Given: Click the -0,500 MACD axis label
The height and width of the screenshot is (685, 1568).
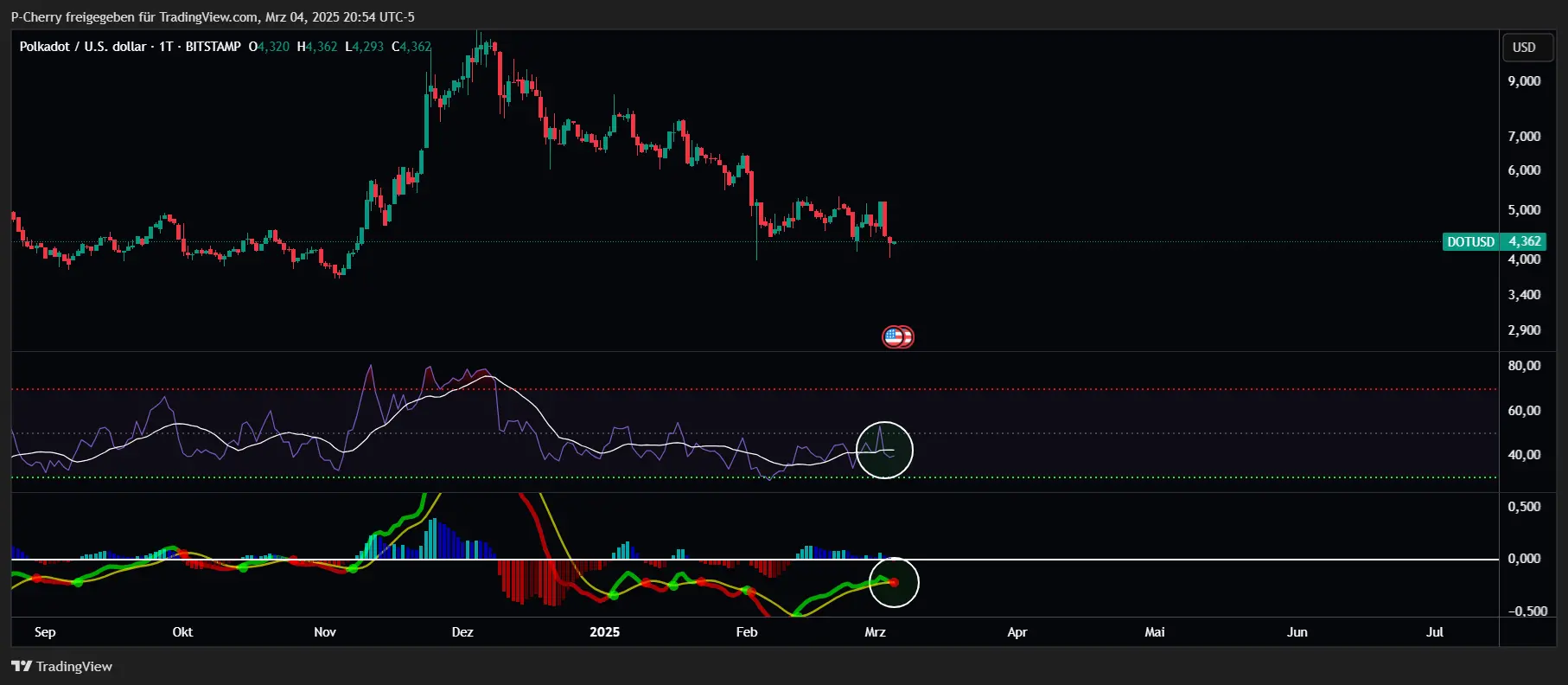Looking at the screenshot, I should [x=1527, y=611].
